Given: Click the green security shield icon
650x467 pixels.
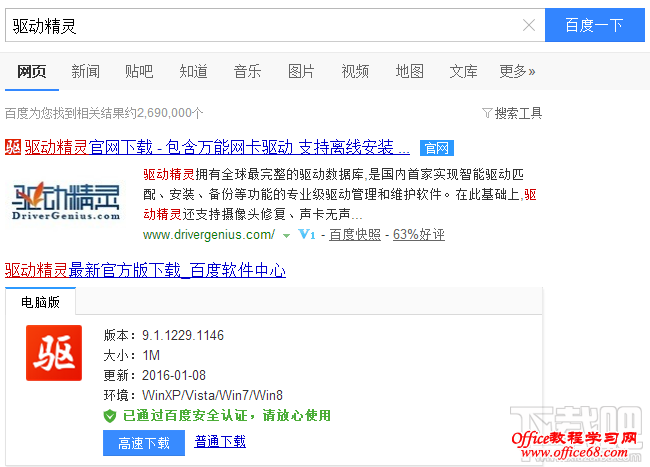Looking at the screenshot, I should coord(110,416).
